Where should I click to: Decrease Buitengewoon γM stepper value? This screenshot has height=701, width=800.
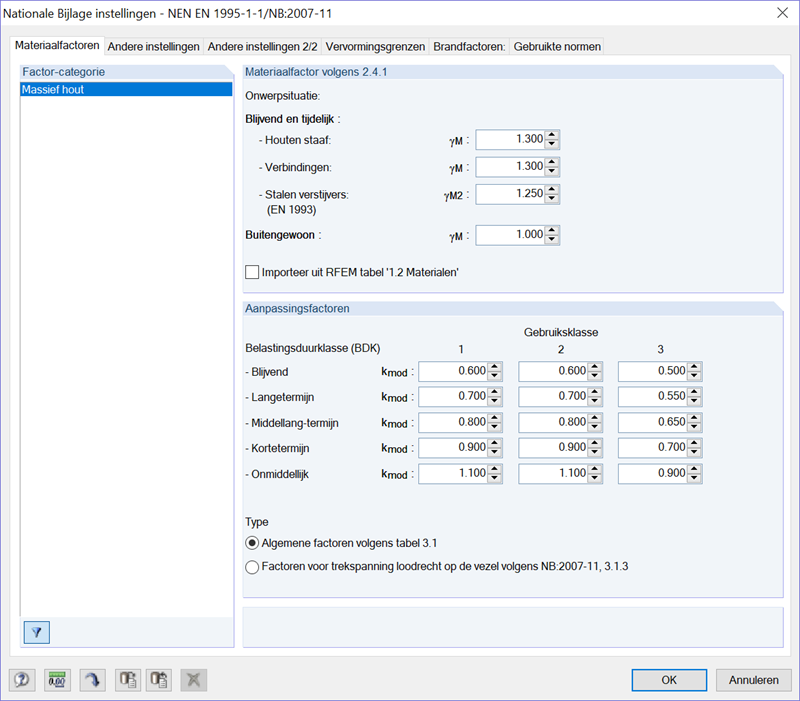(x=552, y=240)
